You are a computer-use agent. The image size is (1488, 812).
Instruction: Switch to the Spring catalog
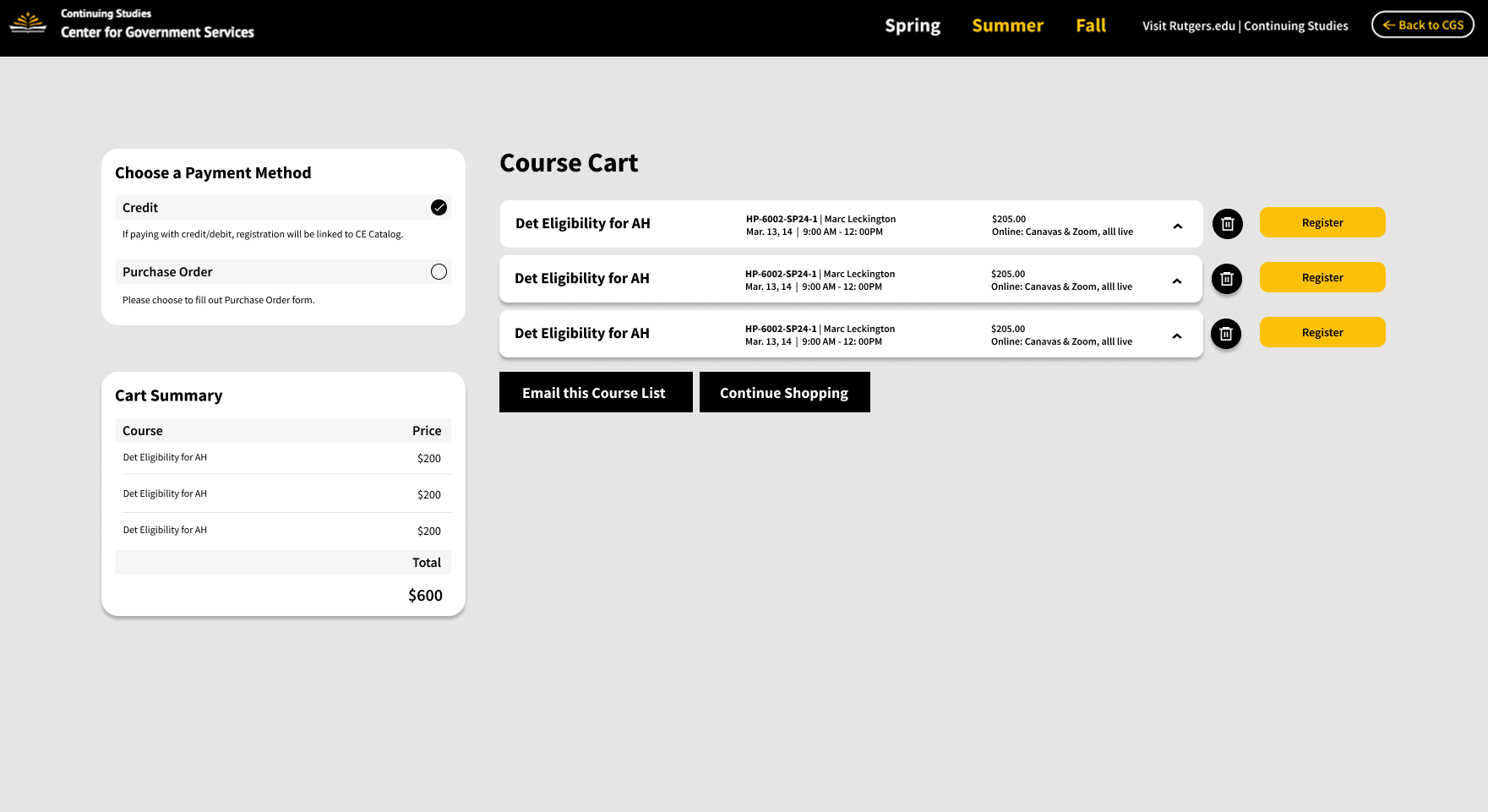(x=913, y=25)
